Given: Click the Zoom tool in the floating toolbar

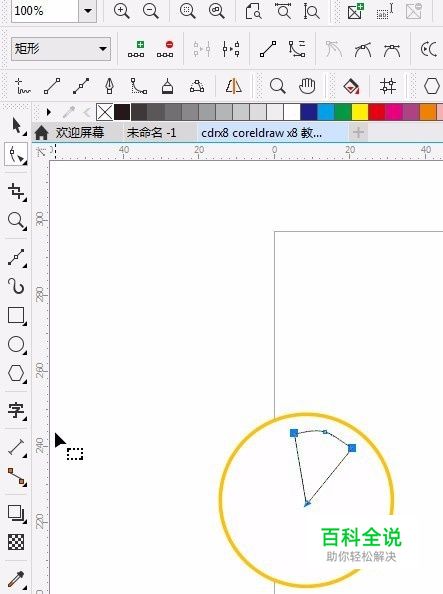Looking at the screenshot, I should click(x=277, y=86).
